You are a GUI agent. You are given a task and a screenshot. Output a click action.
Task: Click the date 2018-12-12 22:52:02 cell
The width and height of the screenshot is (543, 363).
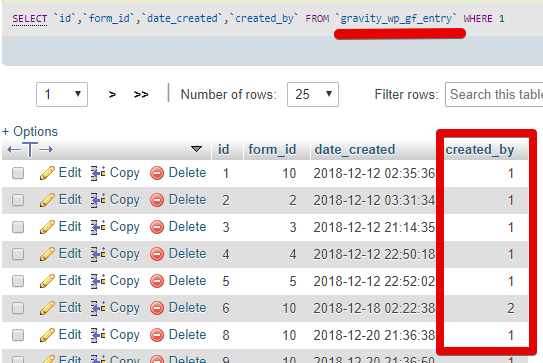click(374, 281)
